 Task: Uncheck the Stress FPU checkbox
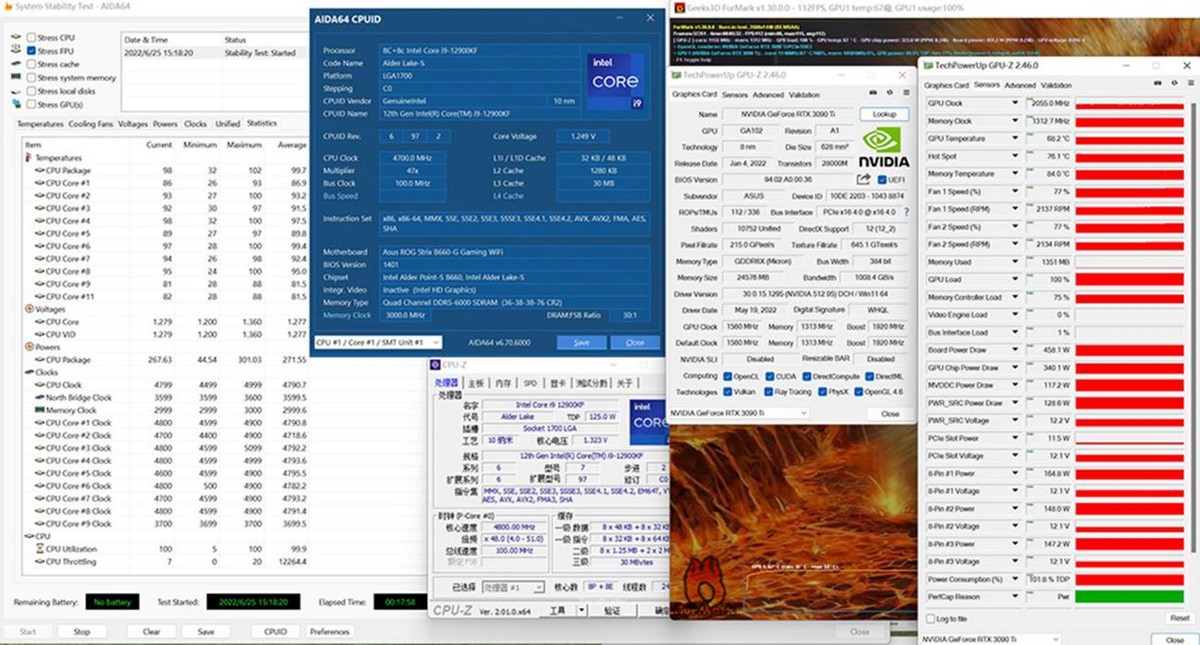point(31,49)
